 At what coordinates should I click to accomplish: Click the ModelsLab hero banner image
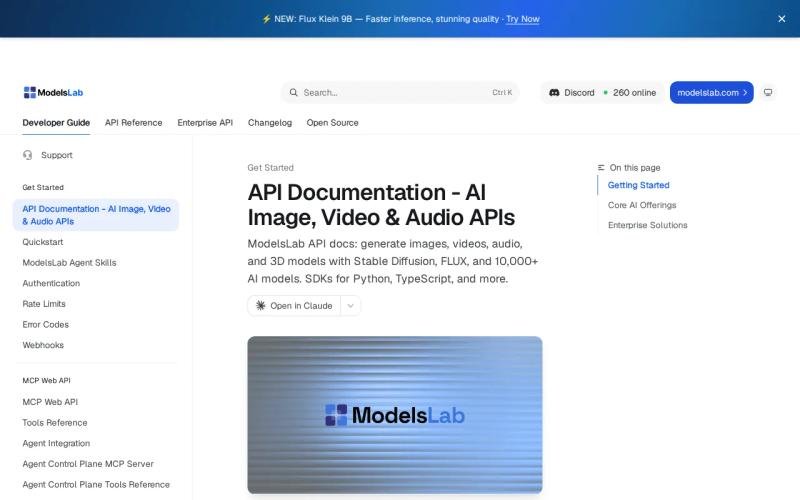tap(395, 415)
